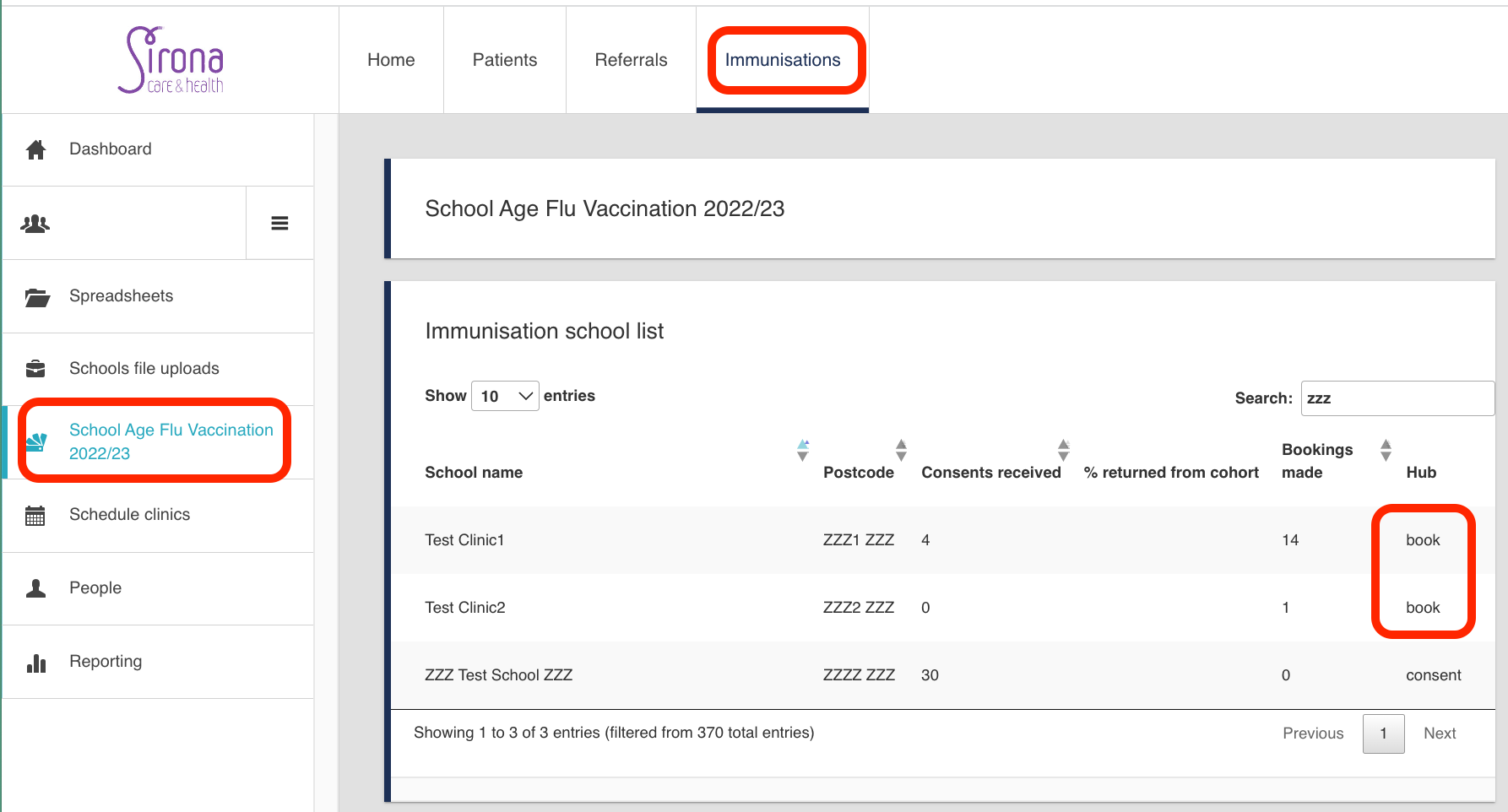1508x812 pixels.
Task: Click the group users icon in sidebar
Action: pos(35,224)
